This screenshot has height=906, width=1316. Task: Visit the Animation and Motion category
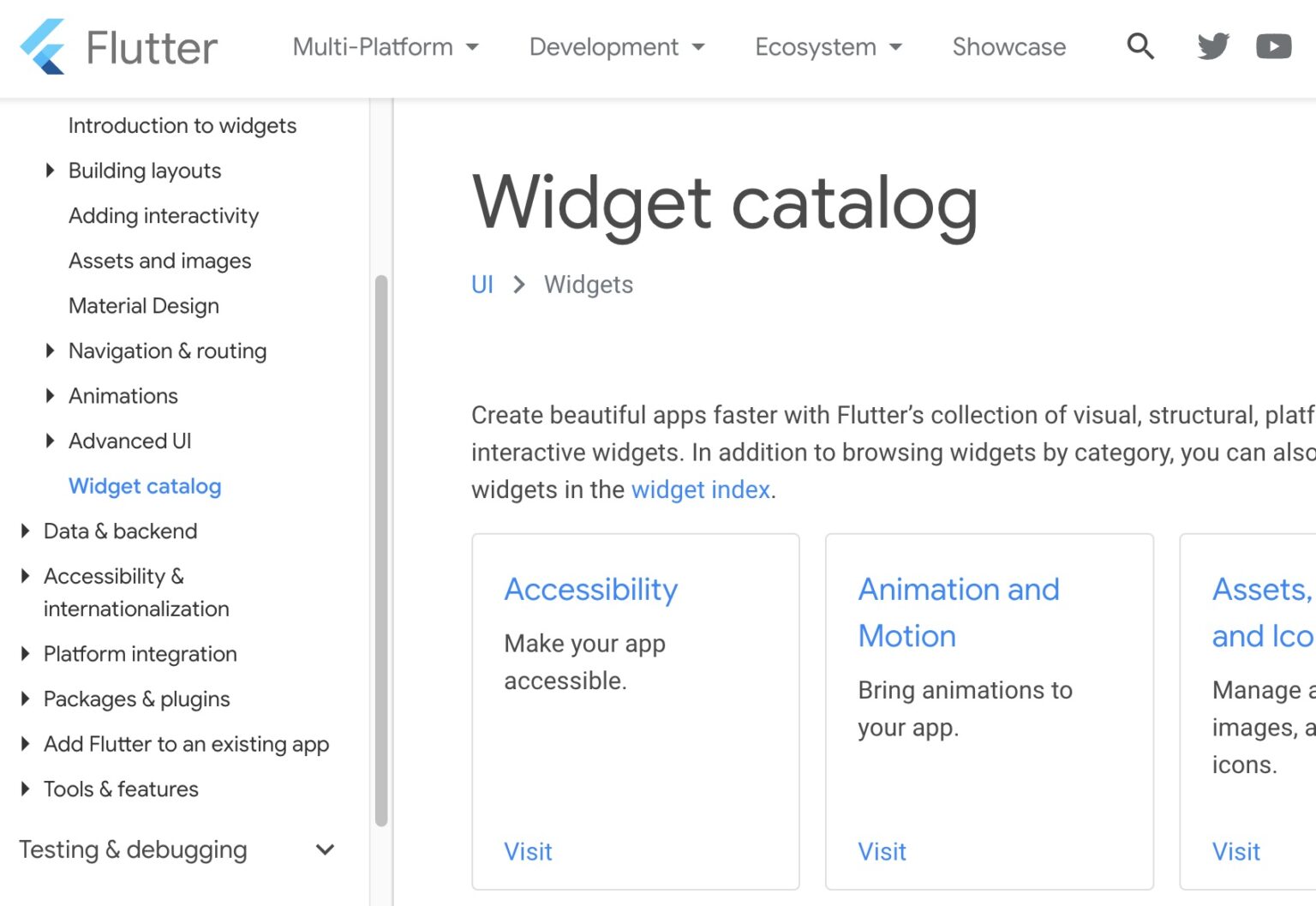882,851
